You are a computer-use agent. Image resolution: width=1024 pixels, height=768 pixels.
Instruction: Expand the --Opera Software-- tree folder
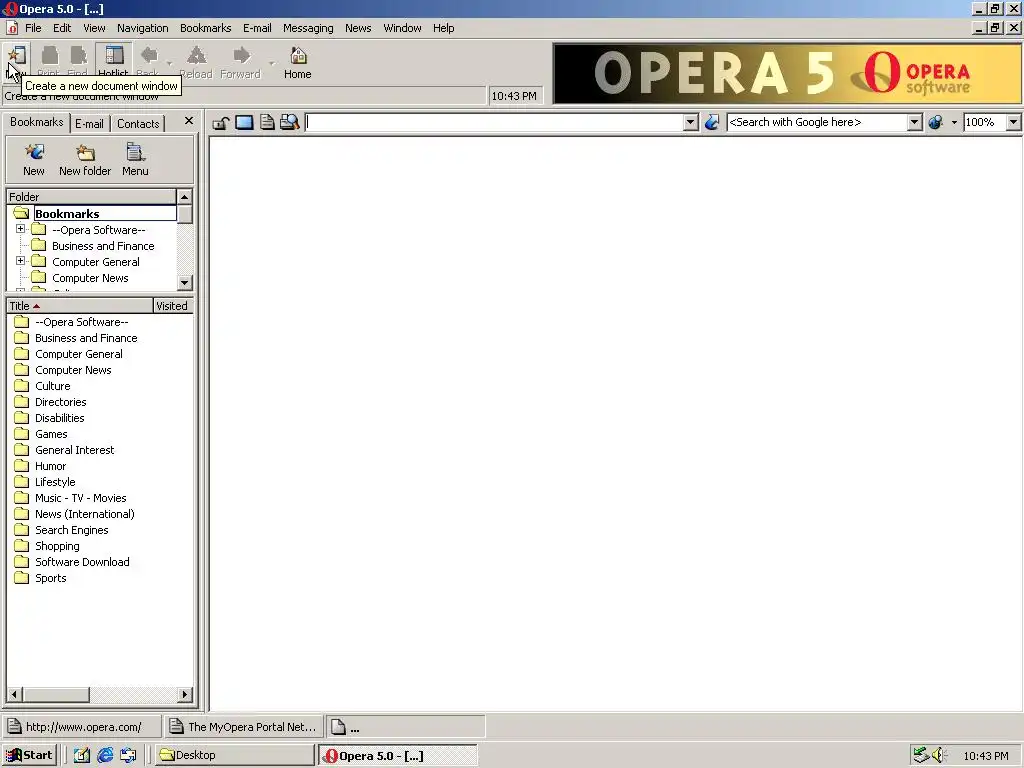20,229
